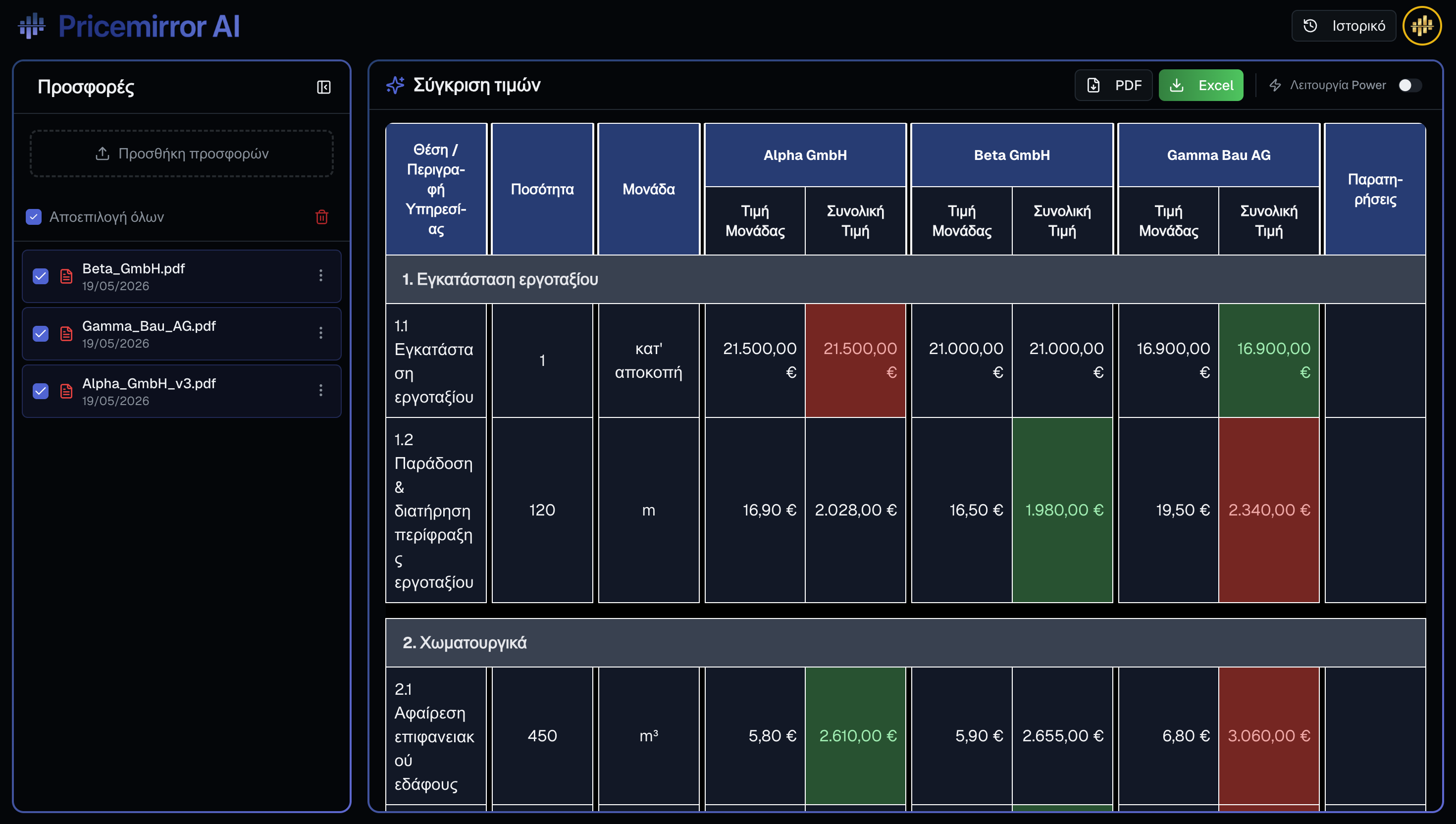
Task: Delete selected offers with trash icon
Action: point(321,217)
